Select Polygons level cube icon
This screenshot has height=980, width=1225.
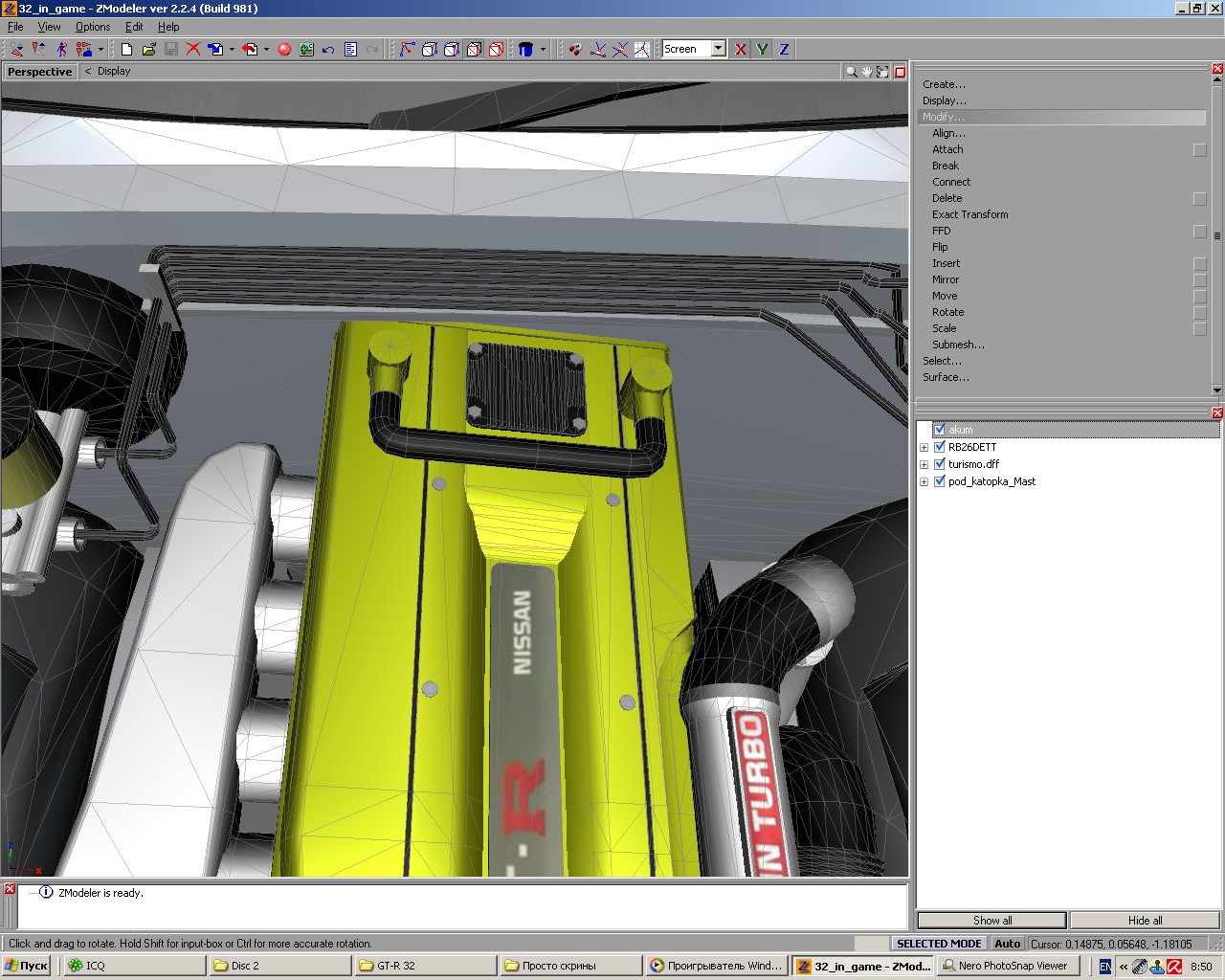pos(474,49)
